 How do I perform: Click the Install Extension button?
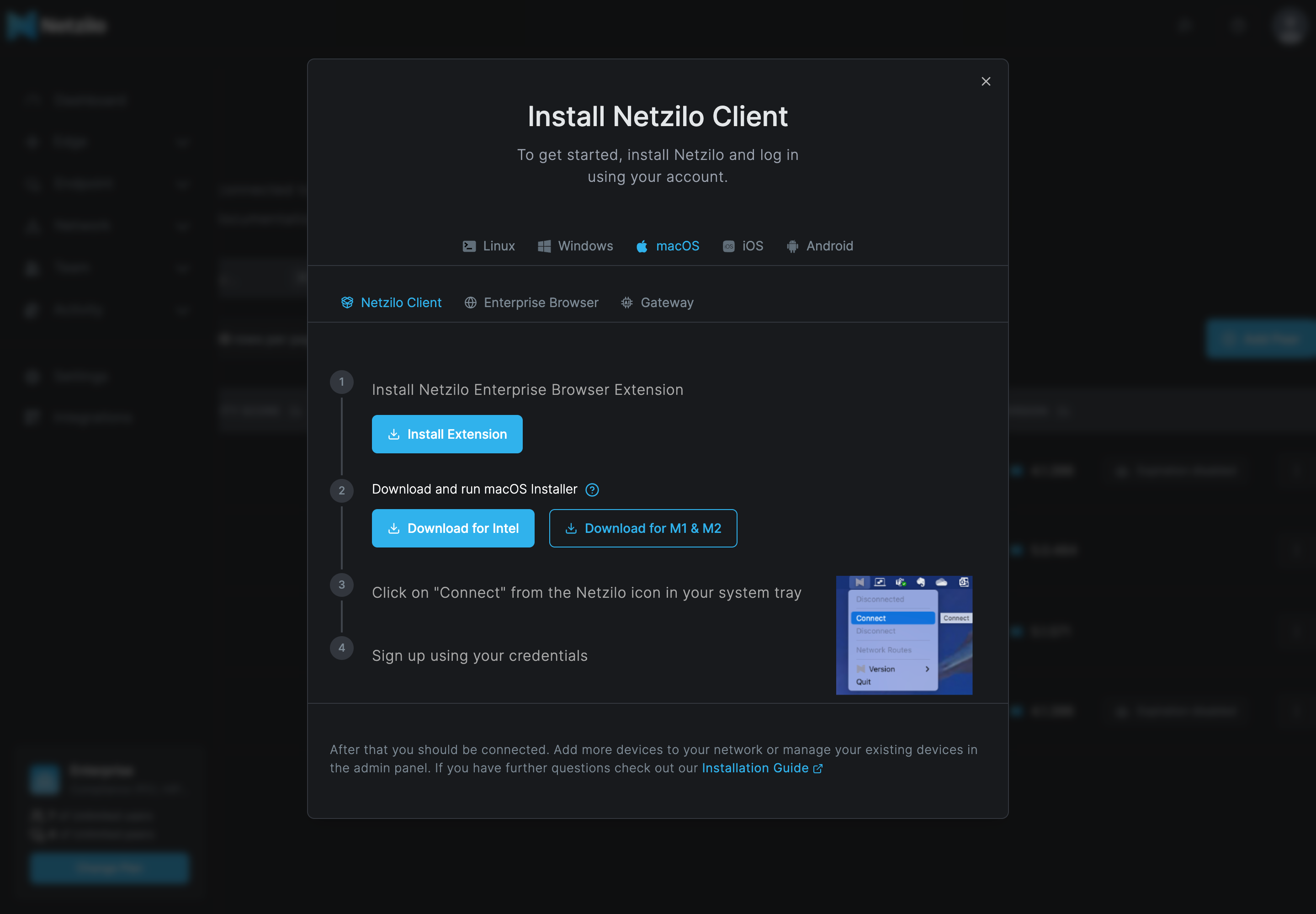447,434
